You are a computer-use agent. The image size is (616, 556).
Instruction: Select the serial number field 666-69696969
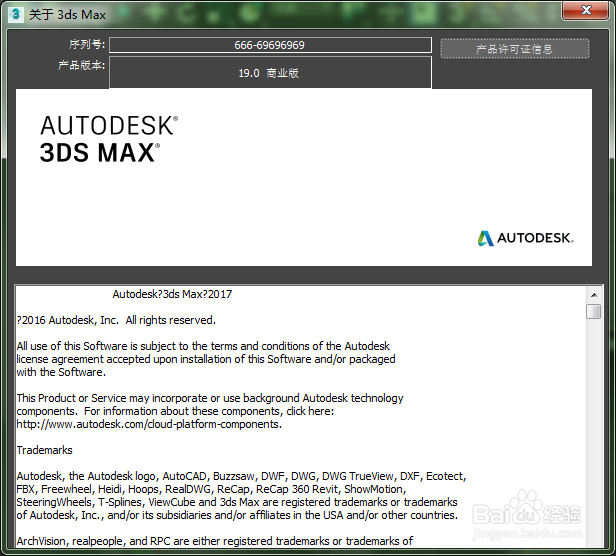click(x=270, y=45)
